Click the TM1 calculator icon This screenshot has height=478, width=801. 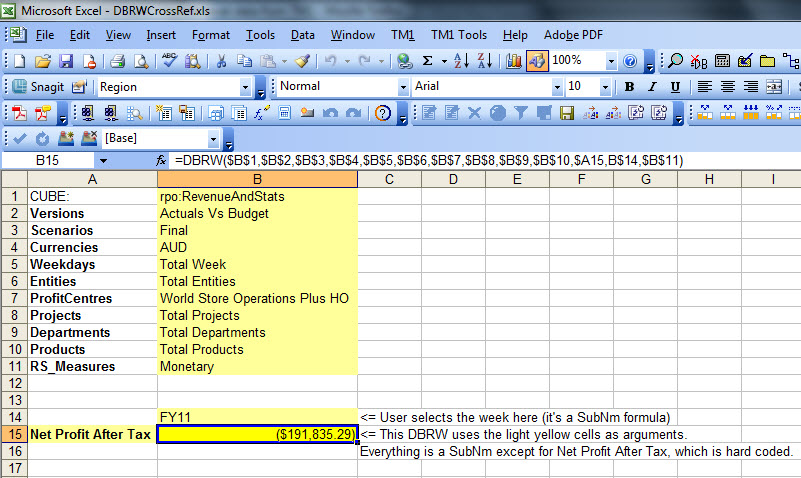click(285, 112)
